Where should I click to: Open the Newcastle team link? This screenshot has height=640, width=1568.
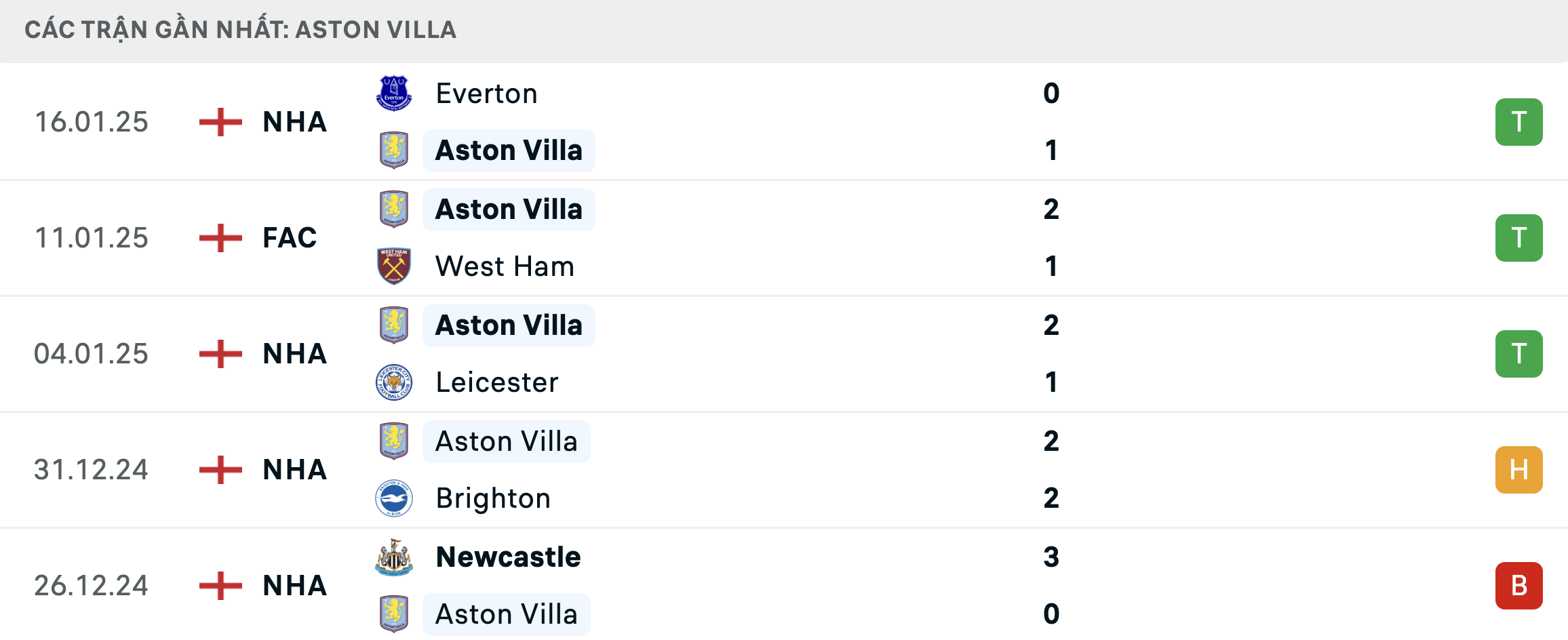[x=508, y=557]
